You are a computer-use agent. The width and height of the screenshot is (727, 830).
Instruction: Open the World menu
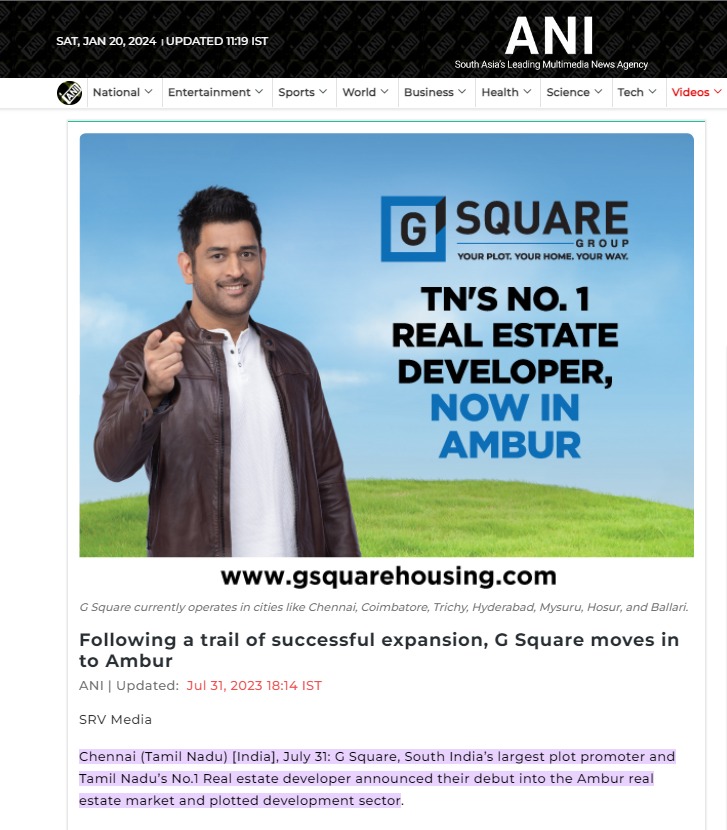tap(365, 92)
